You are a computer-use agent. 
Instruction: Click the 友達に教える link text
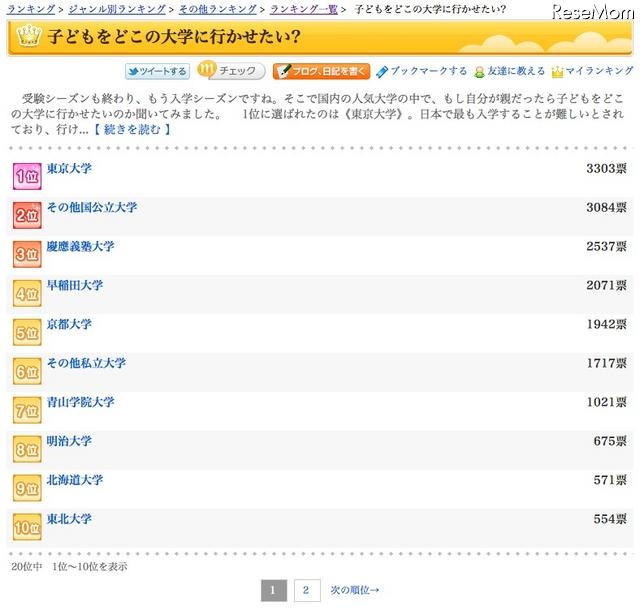click(x=516, y=71)
